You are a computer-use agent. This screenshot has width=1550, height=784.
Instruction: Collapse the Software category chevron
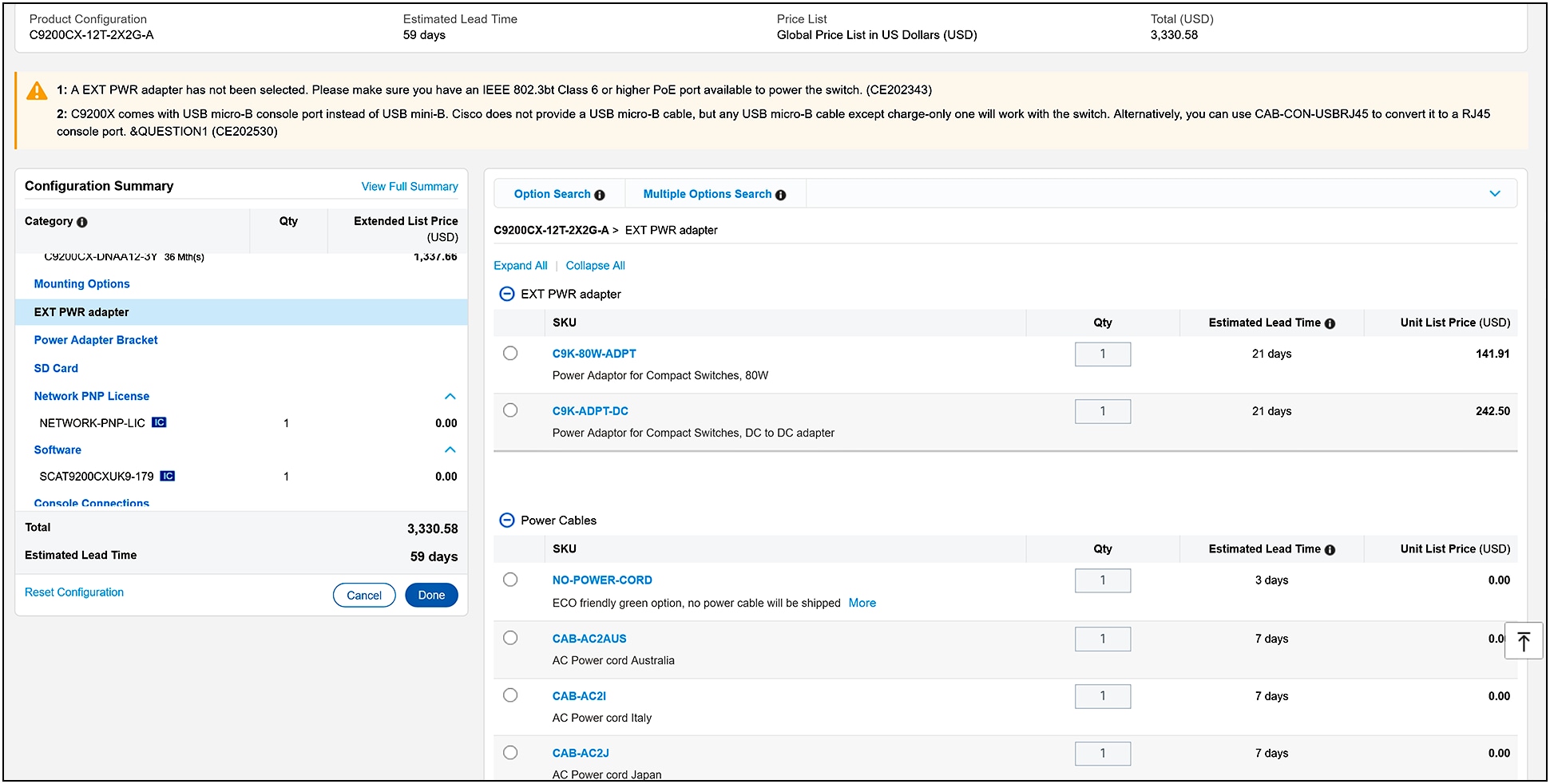click(x=450, y=449)
